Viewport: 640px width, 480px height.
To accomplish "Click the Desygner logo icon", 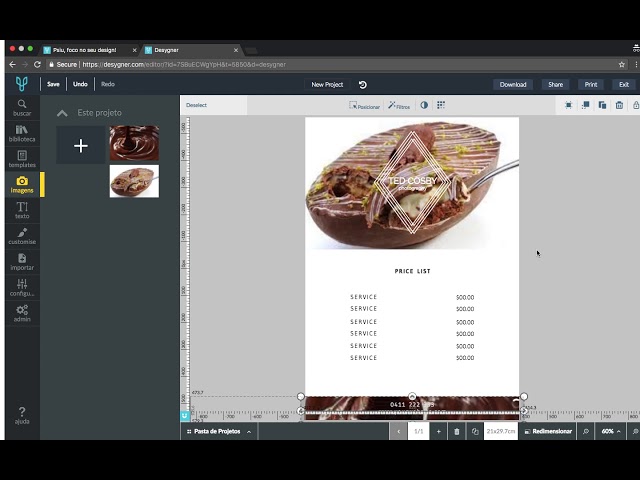I will tap(22, 84).
